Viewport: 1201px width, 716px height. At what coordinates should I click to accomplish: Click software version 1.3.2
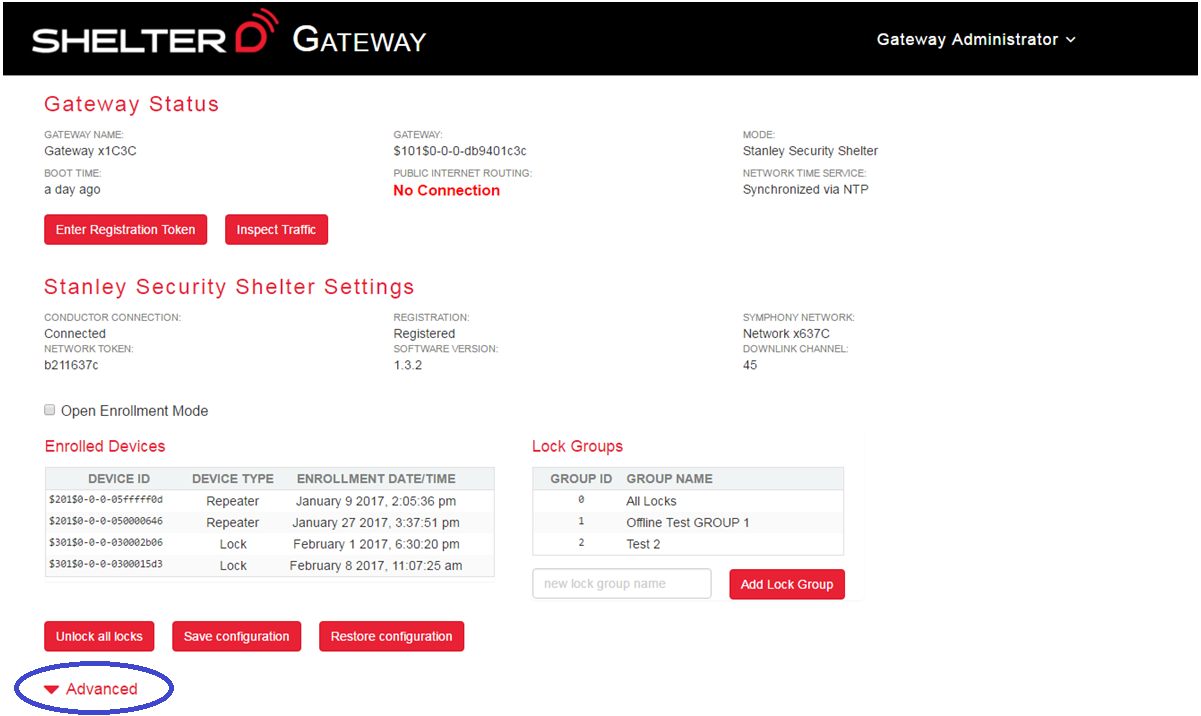(408, 365)
